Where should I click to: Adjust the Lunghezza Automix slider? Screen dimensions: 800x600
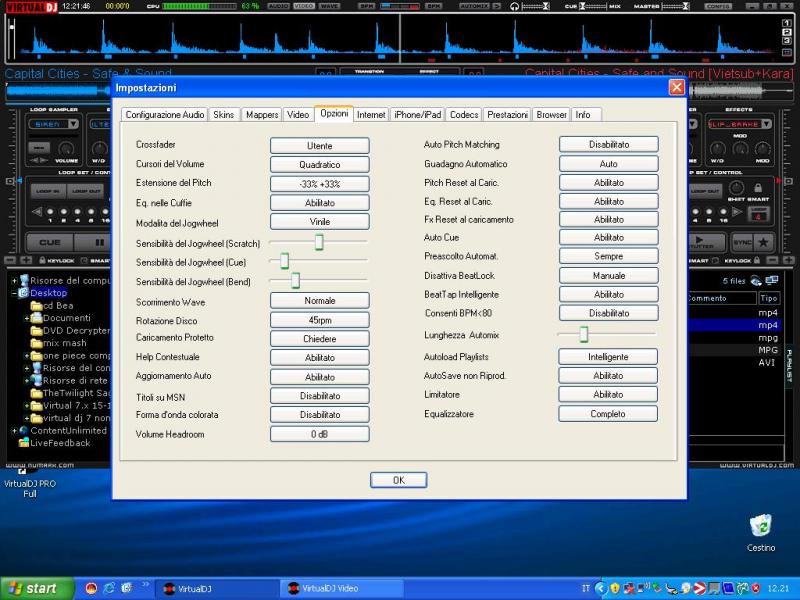[x=583, y=334]
